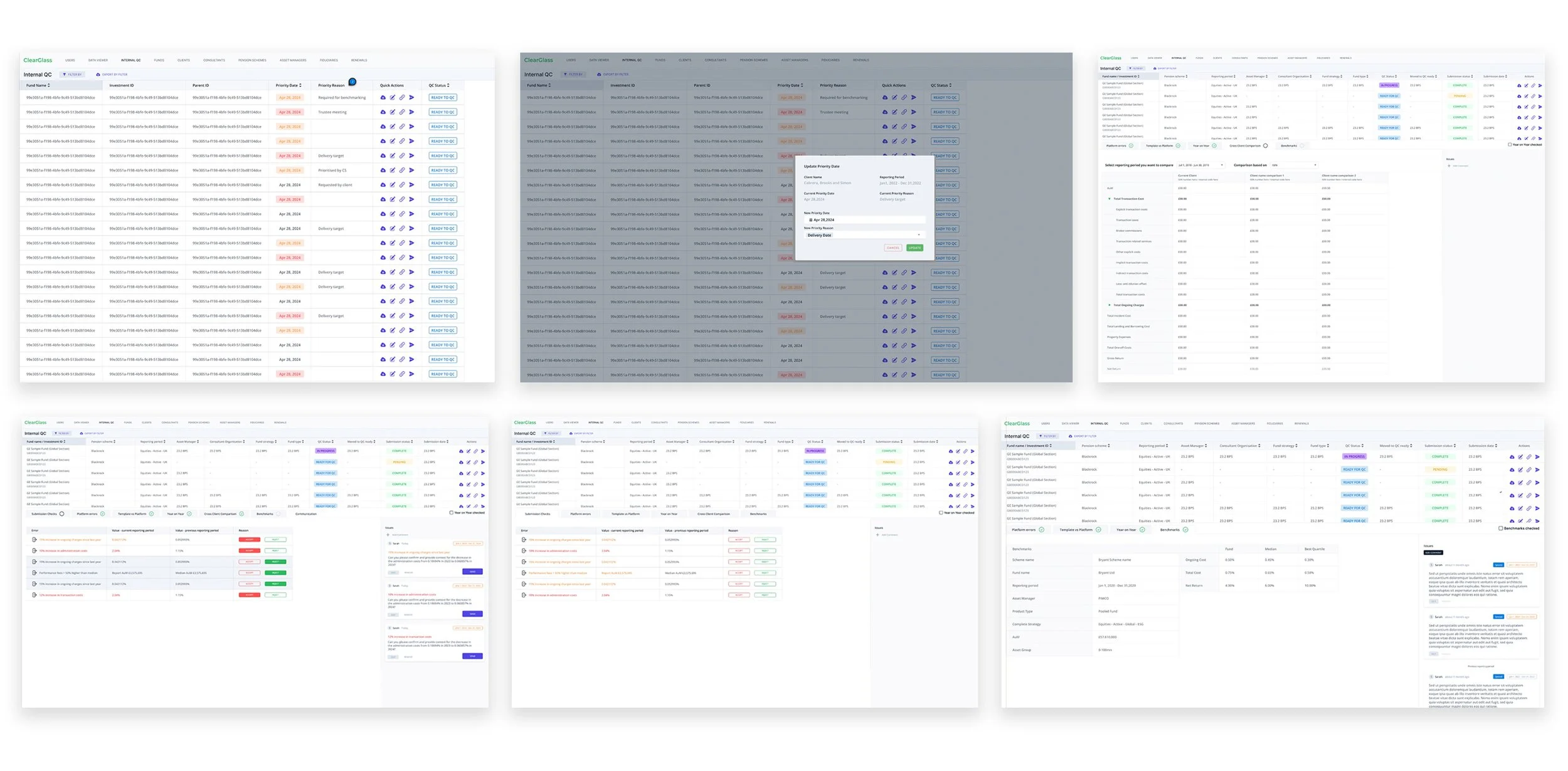Image resolution: width=1568 pixels, height=771 pixels.
Task: Click the 'Bryant Scheme name' value in the Benchmarks mockup
Action: click(x=1115, y=560)
